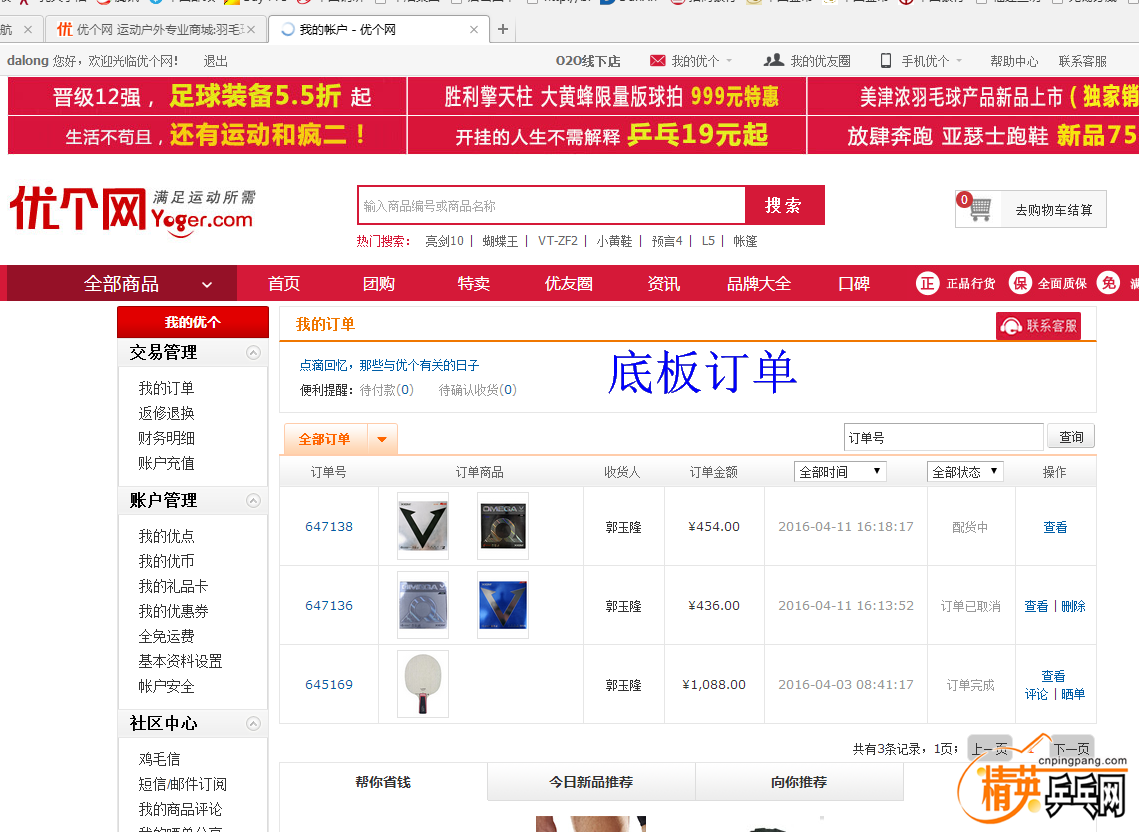
Task: Focus the product search input field
Action: [x=551, y=206]
